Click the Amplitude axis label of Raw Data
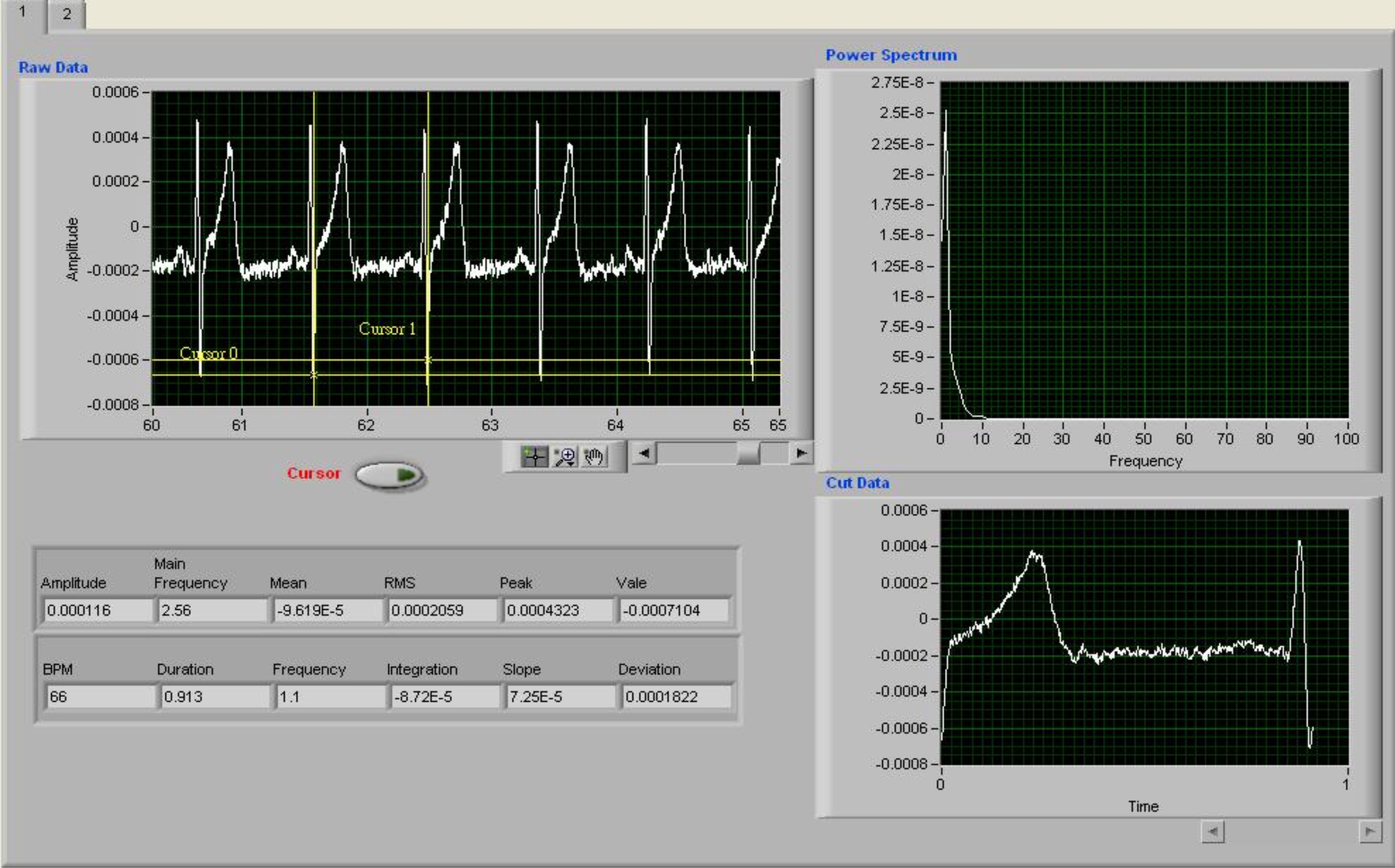Viewport: 1395px width, 868px height. pyautogui.click(x=72, y=249)
